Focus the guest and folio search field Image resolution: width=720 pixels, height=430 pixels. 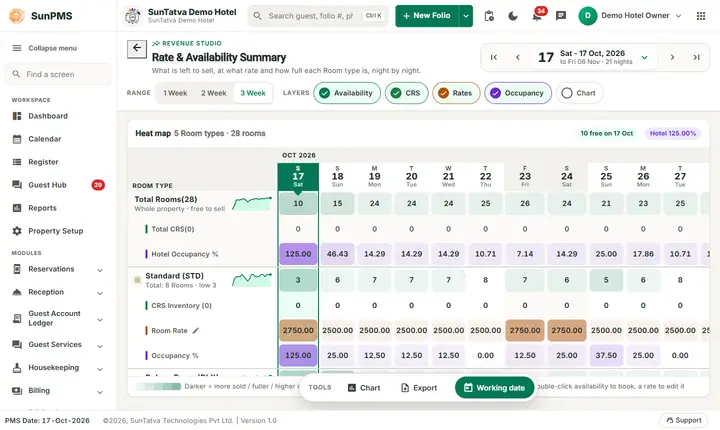[318, 16]
